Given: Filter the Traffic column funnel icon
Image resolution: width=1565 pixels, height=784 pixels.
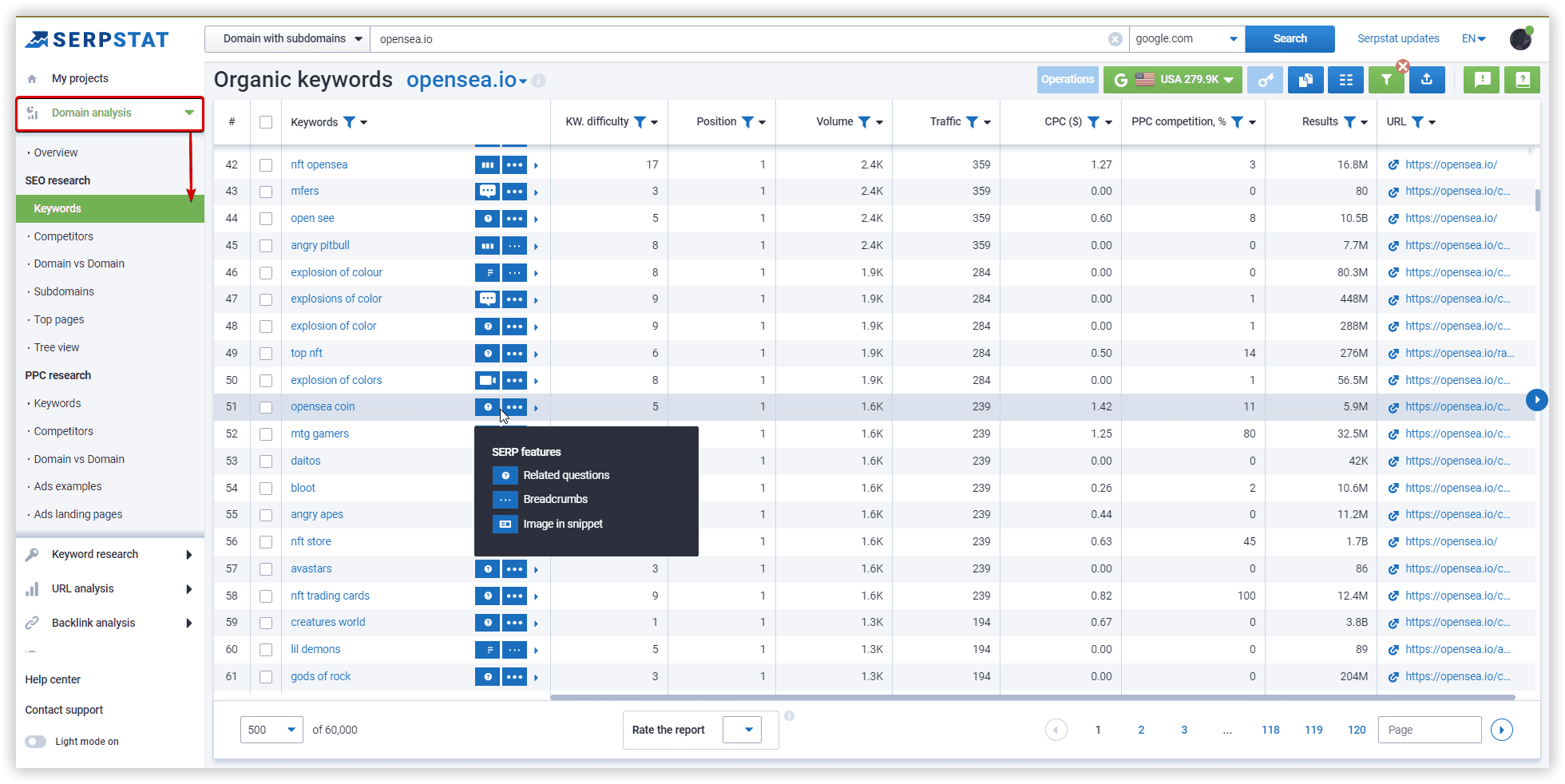Looking at the screenshot, I should (x=972, y=122).
